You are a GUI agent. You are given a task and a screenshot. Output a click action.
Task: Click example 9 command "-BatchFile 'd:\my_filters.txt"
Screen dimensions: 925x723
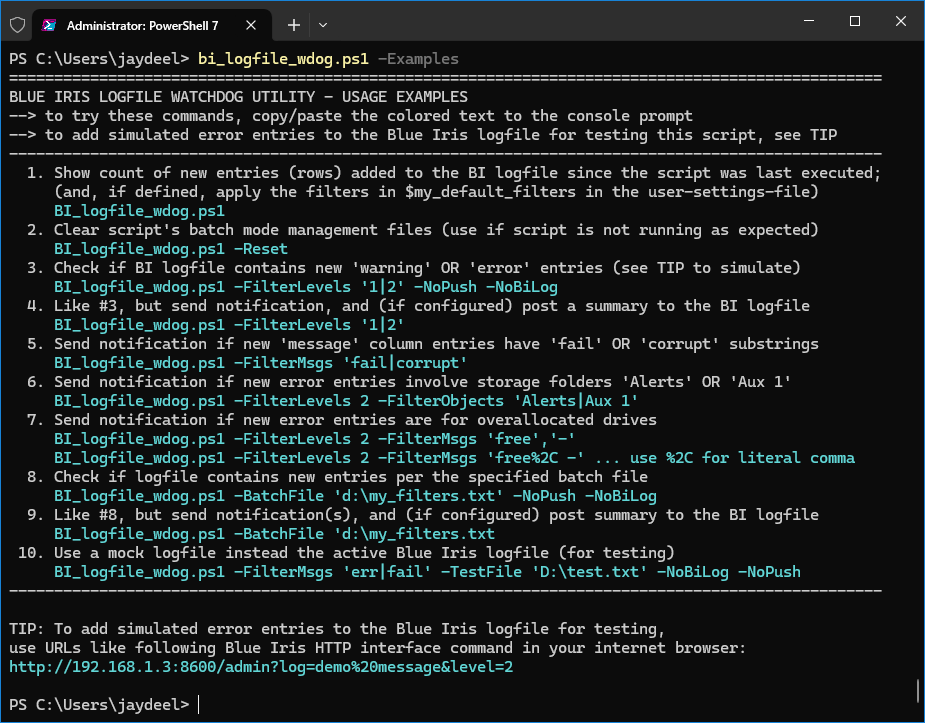click(x=274, y=534)
